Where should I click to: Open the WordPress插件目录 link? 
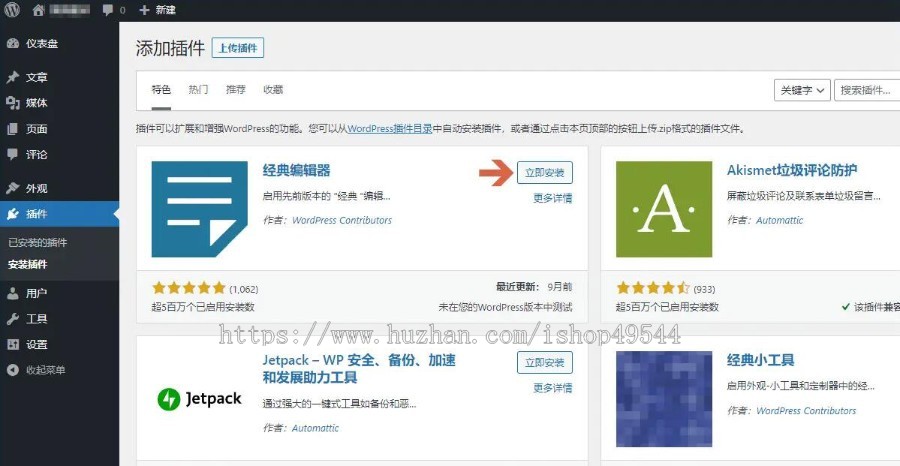tap(390, 129)
